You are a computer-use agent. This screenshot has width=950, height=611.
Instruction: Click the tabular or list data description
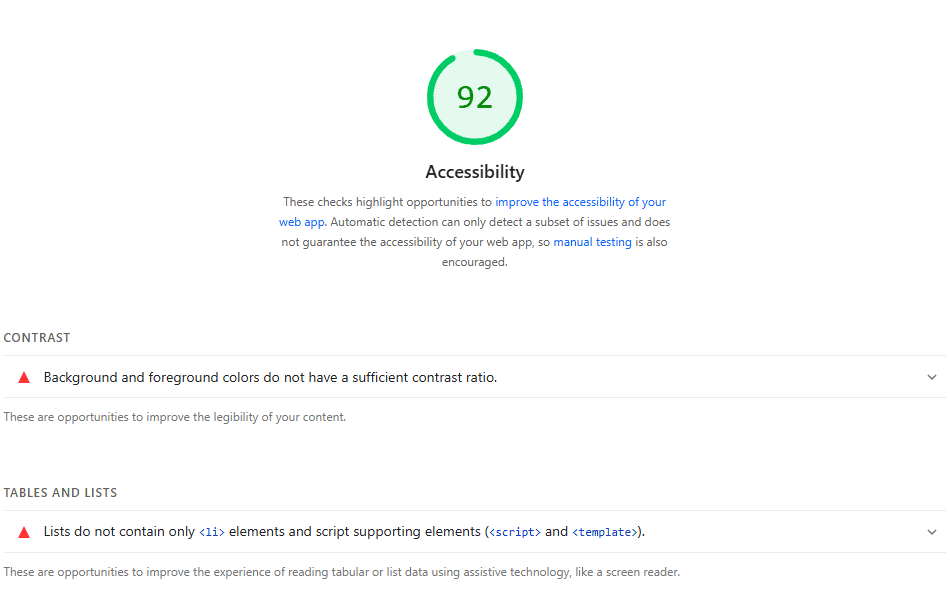[341, 572]
